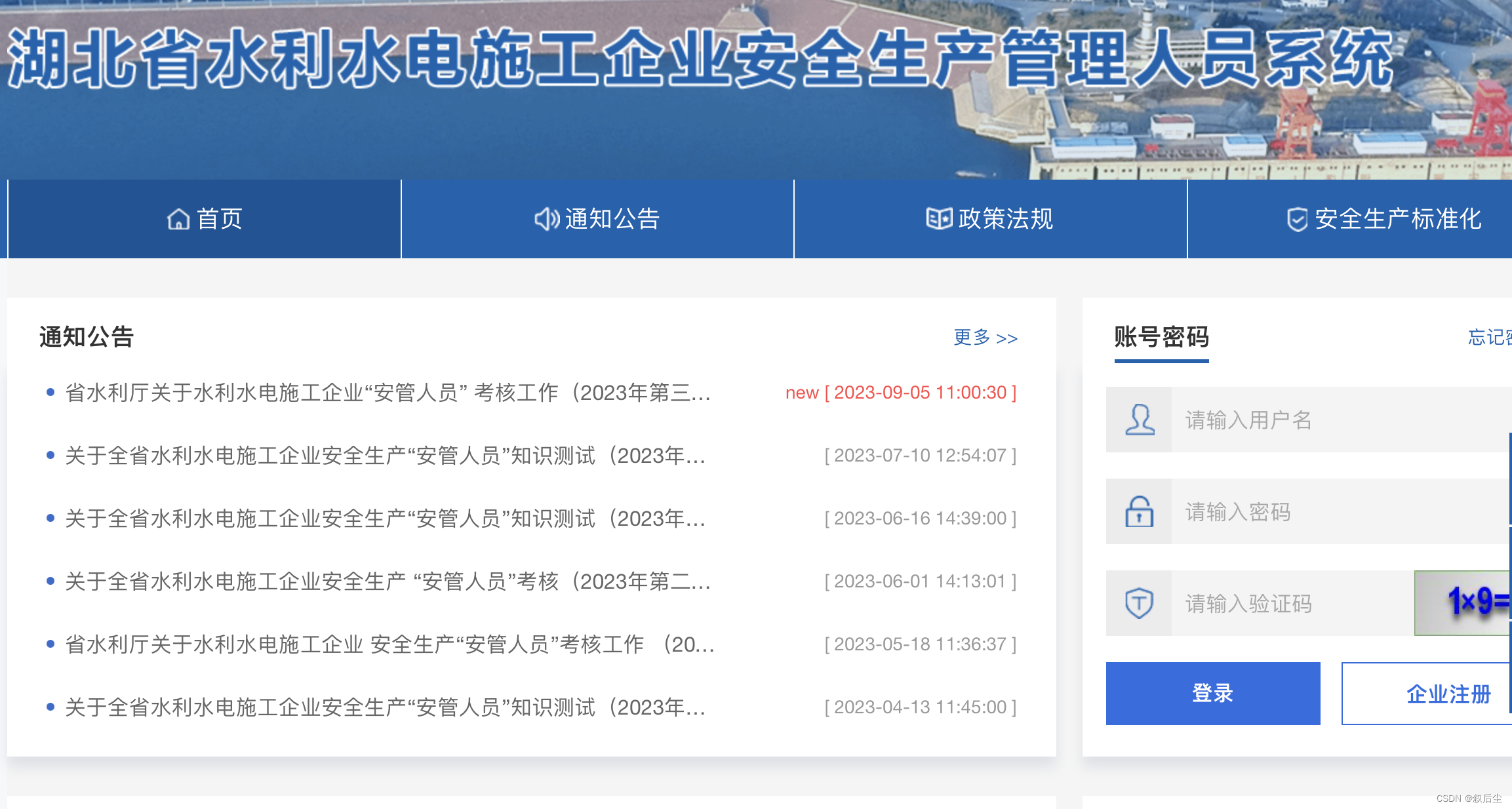Click the home icon in the navigation bar
This screenshot has height=809, width=1512.
[178, 219]
